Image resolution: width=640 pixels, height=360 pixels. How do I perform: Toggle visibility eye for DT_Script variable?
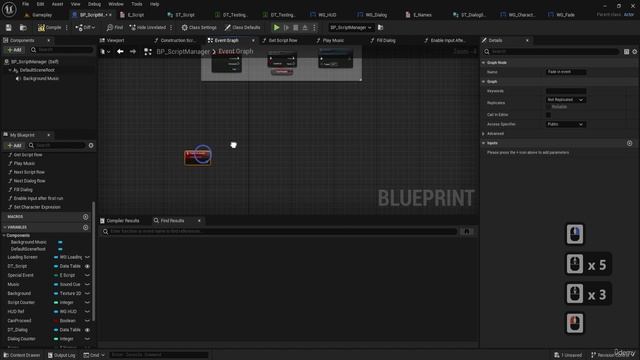coord(87,266)
